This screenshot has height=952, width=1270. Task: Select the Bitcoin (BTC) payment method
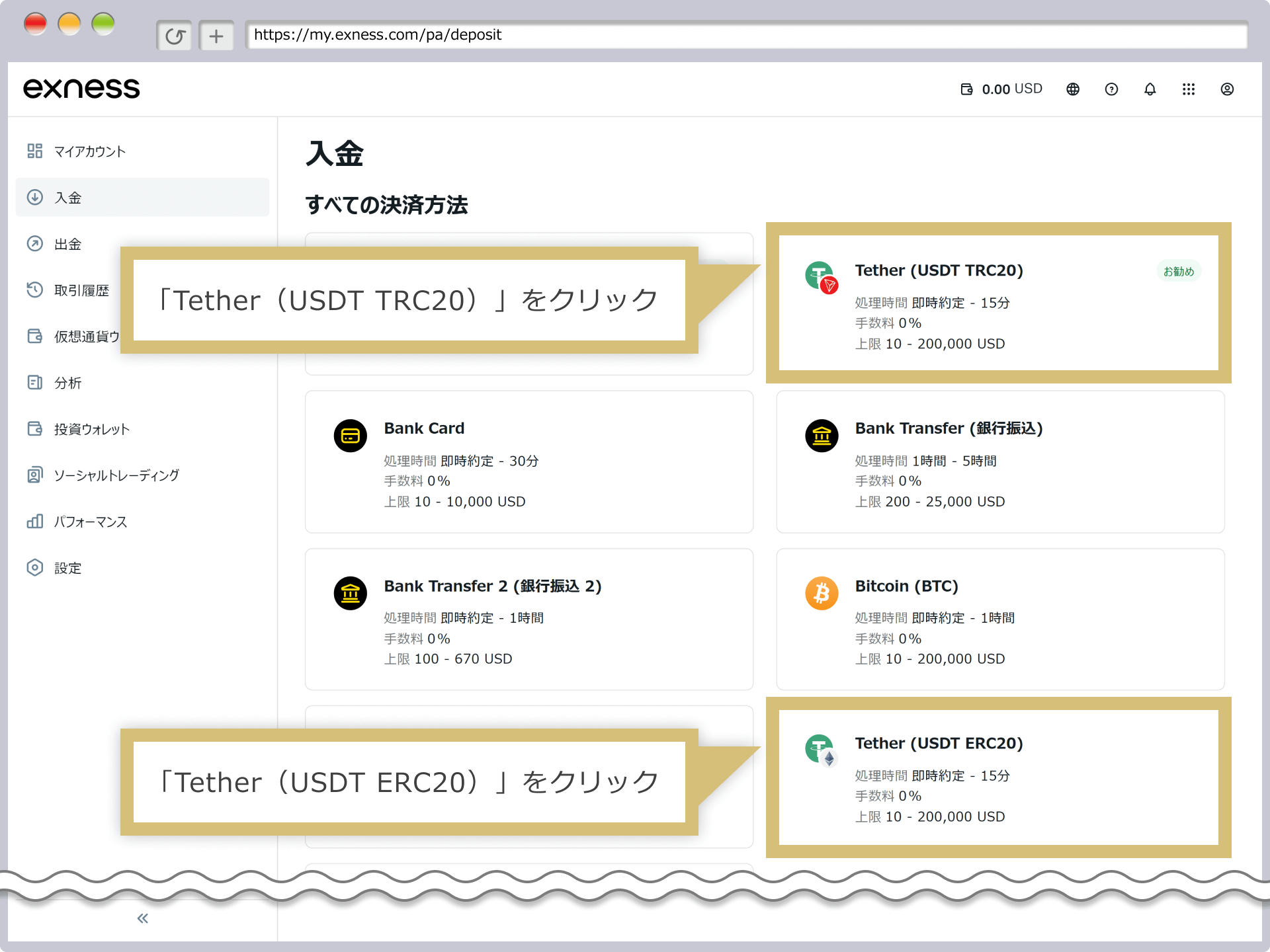pos(1000,619)
